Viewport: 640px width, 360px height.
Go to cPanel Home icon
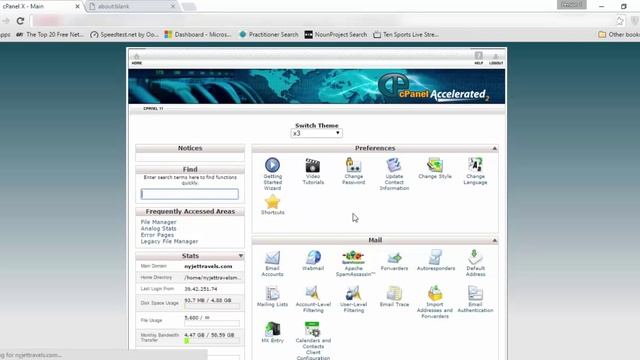tap(137, 59)
